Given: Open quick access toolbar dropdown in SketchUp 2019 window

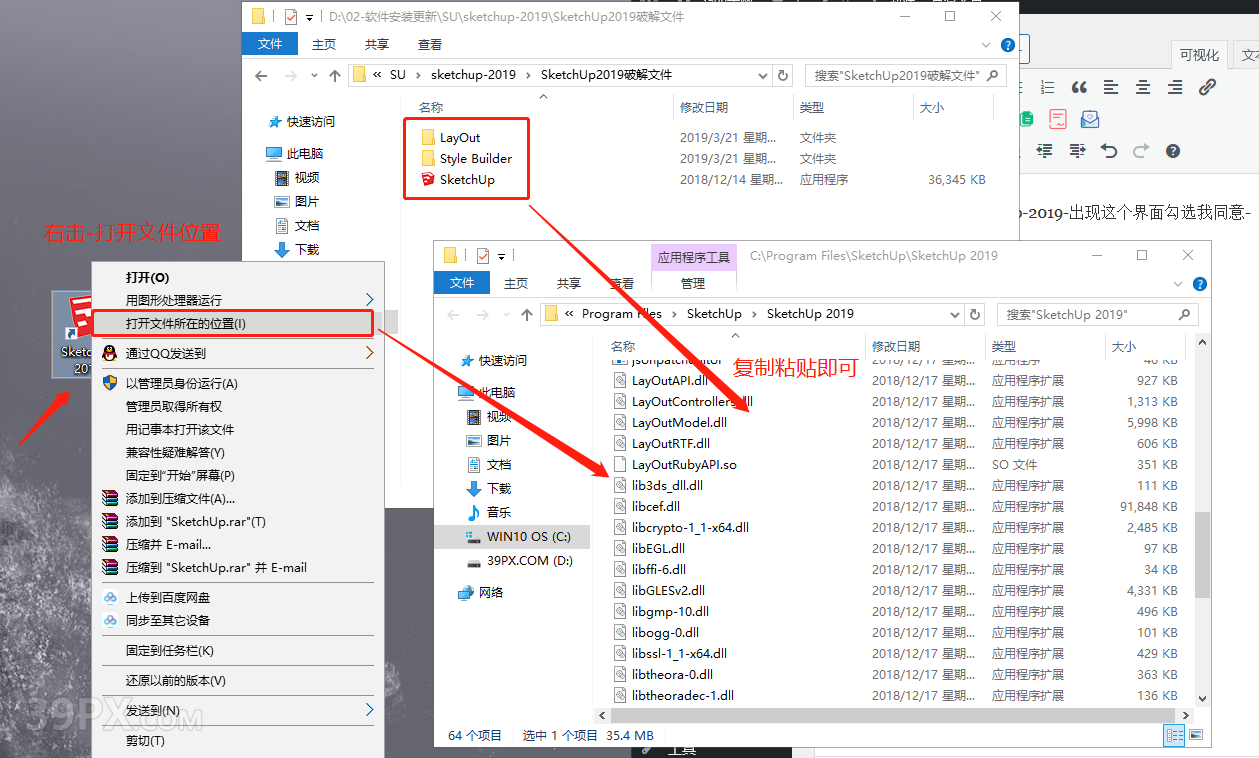Looking at the screenshot, I should [x=502, y=256].
